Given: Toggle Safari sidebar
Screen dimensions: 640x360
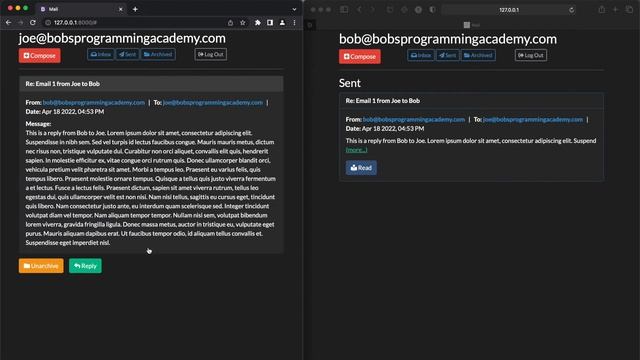Looking at the screenshot, I should (x=344, y=9).
